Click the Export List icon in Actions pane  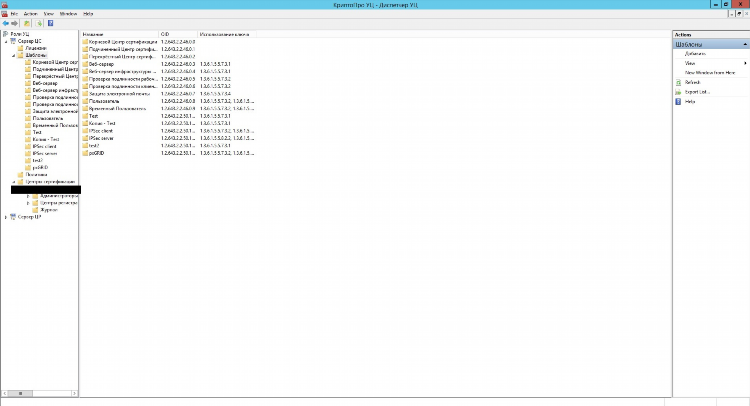tap(678, 92)
